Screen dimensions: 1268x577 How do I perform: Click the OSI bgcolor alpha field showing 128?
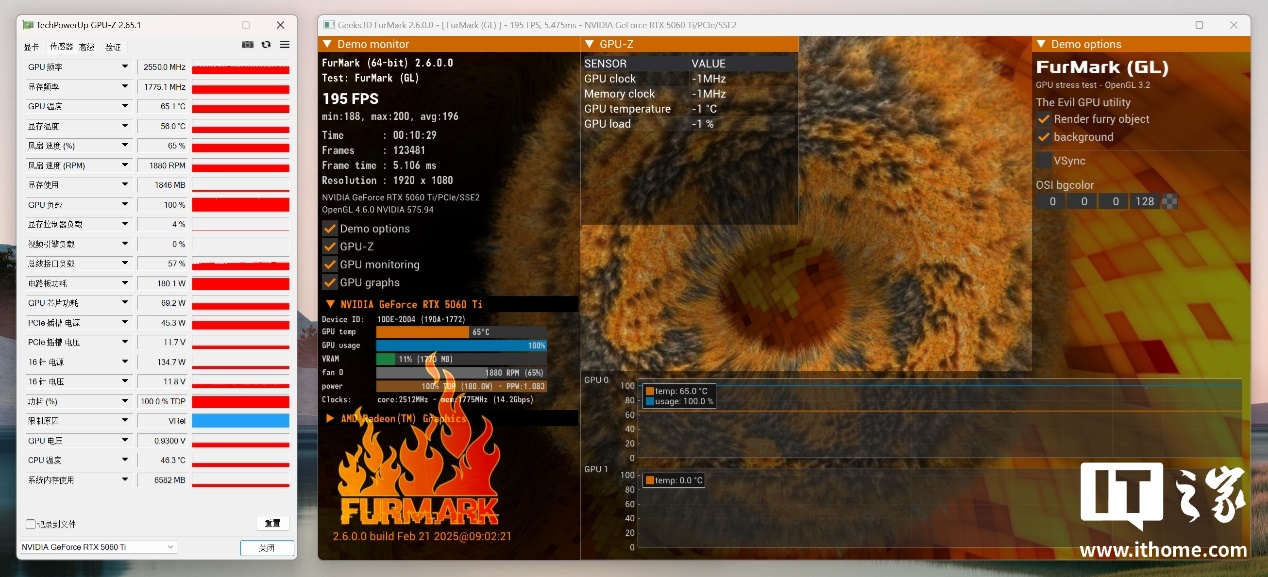pyautogui.click(x=1145, y=201)
